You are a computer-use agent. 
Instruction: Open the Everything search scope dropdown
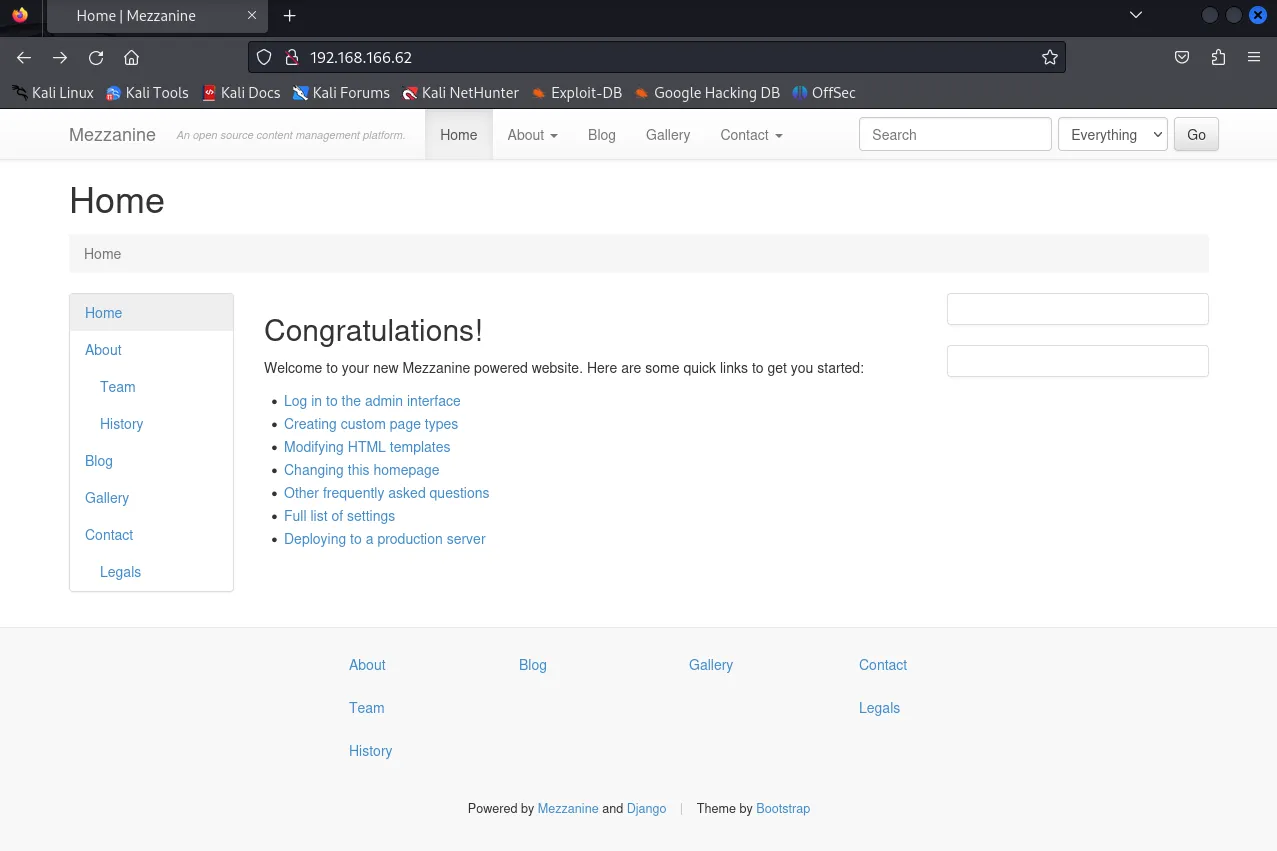1113,134
